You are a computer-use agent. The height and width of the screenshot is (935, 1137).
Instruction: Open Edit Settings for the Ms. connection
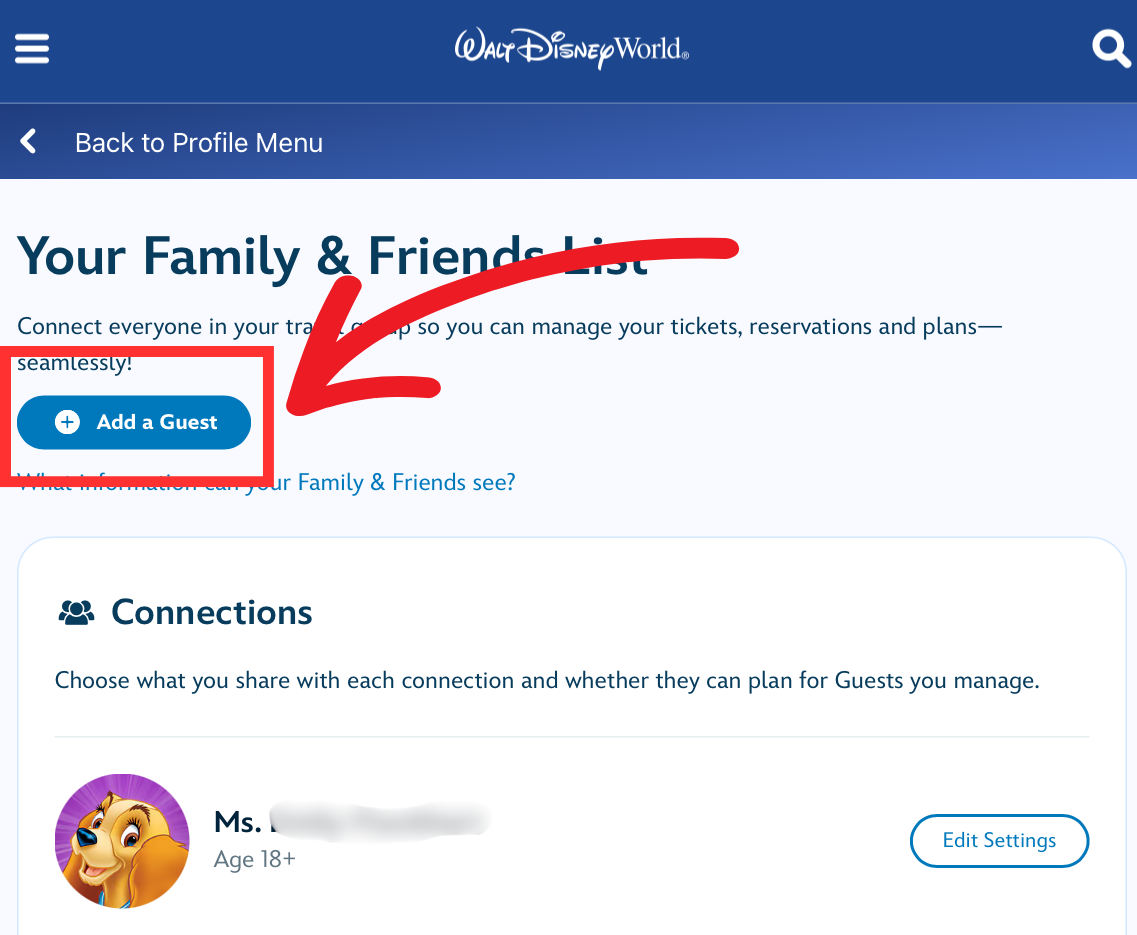(x=999, y=841)
